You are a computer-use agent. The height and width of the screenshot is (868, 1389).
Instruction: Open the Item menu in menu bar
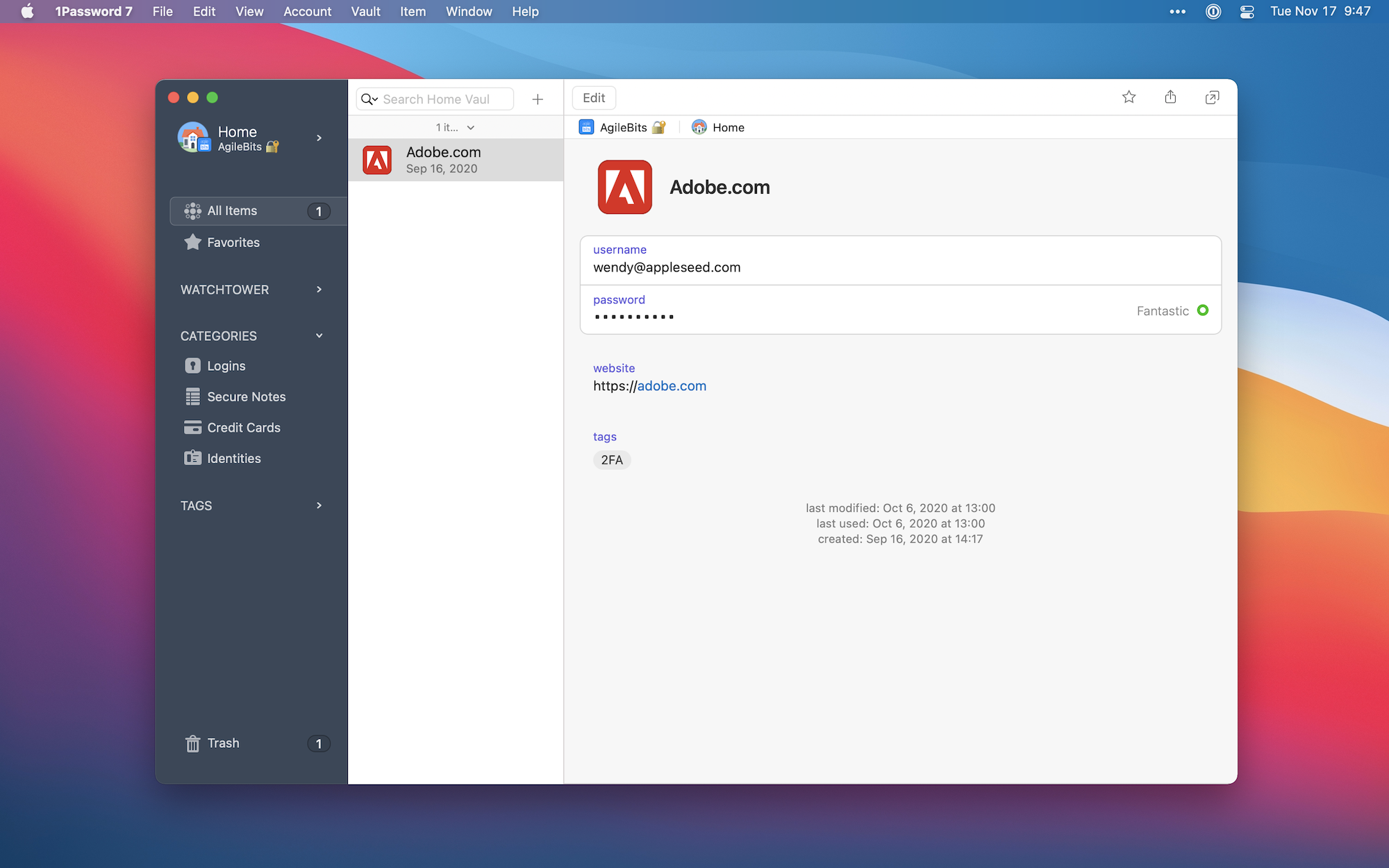[412, 11]
